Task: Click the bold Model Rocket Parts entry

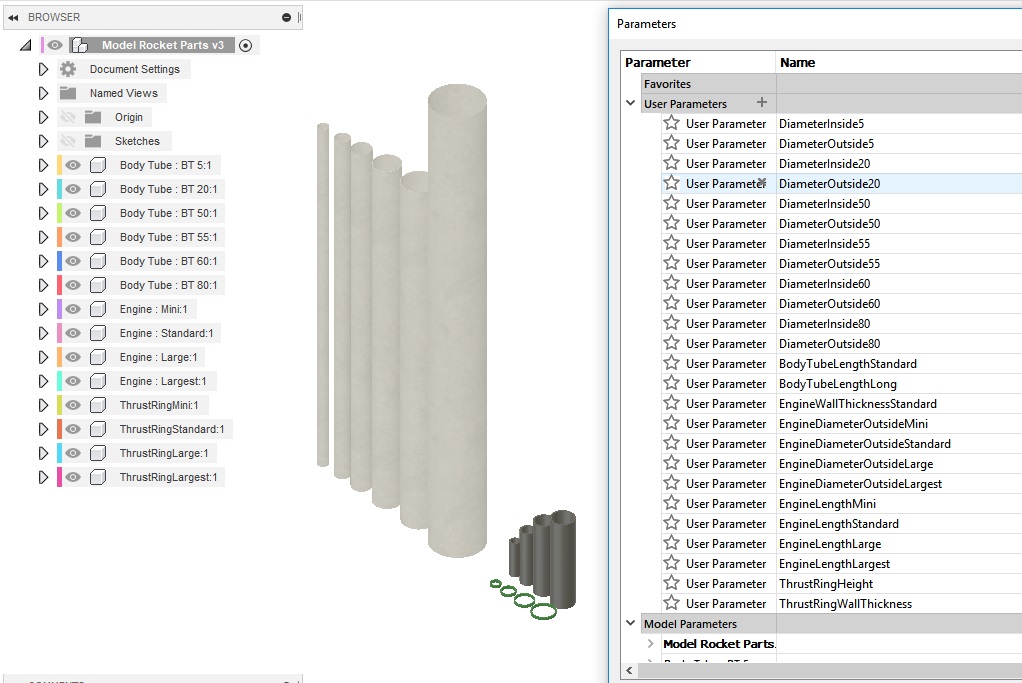Action: [x=719, y=643]
